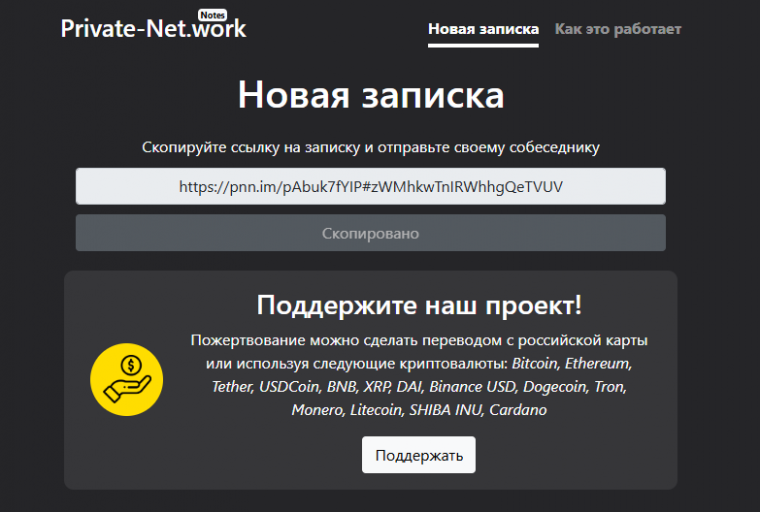Click the 'Monero, Litecoin, SHIBA INU, Cardano' line

point(419,410)
